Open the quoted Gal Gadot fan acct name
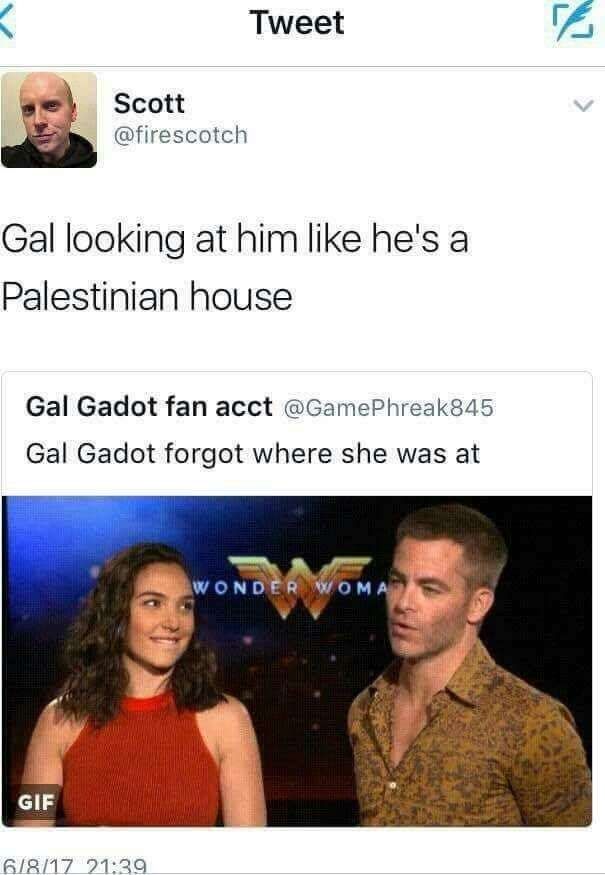 [x=149, y=406]
